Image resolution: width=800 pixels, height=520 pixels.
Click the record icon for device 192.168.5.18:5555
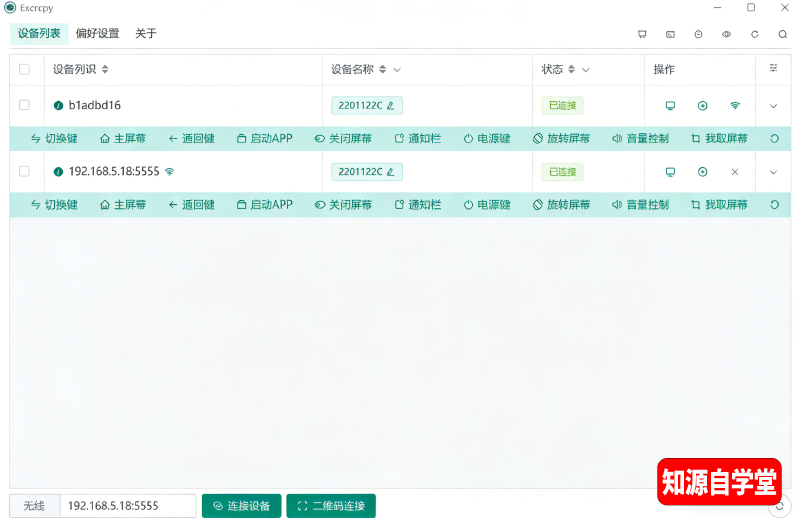pyautogui.click(x=702, y=172)
